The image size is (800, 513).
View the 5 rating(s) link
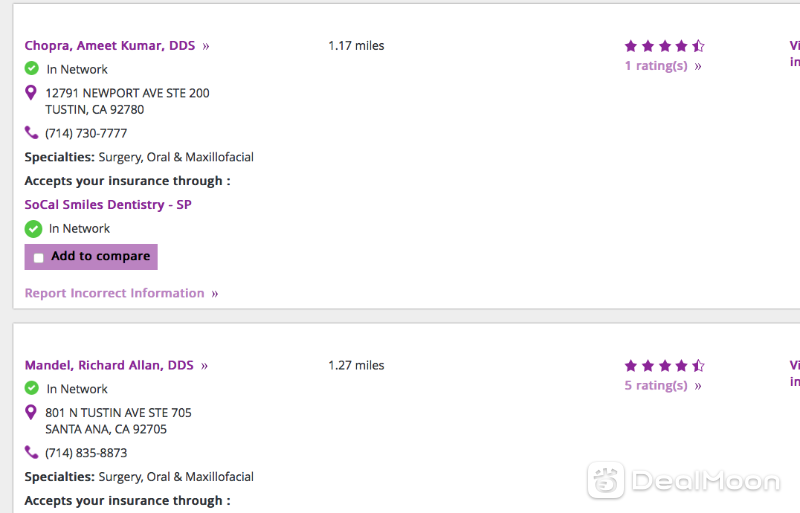pyautogui.click(x=656, y=385)
